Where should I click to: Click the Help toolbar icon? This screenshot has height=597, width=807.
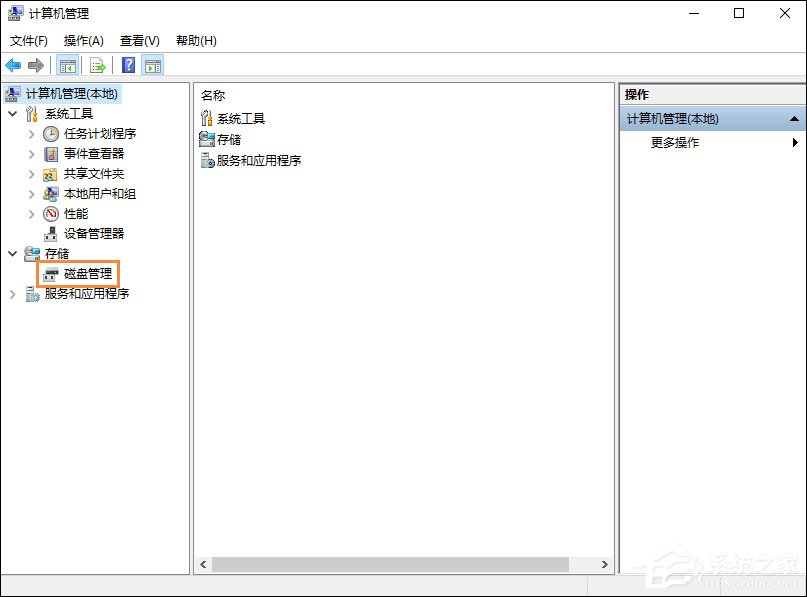coord(125,64)
